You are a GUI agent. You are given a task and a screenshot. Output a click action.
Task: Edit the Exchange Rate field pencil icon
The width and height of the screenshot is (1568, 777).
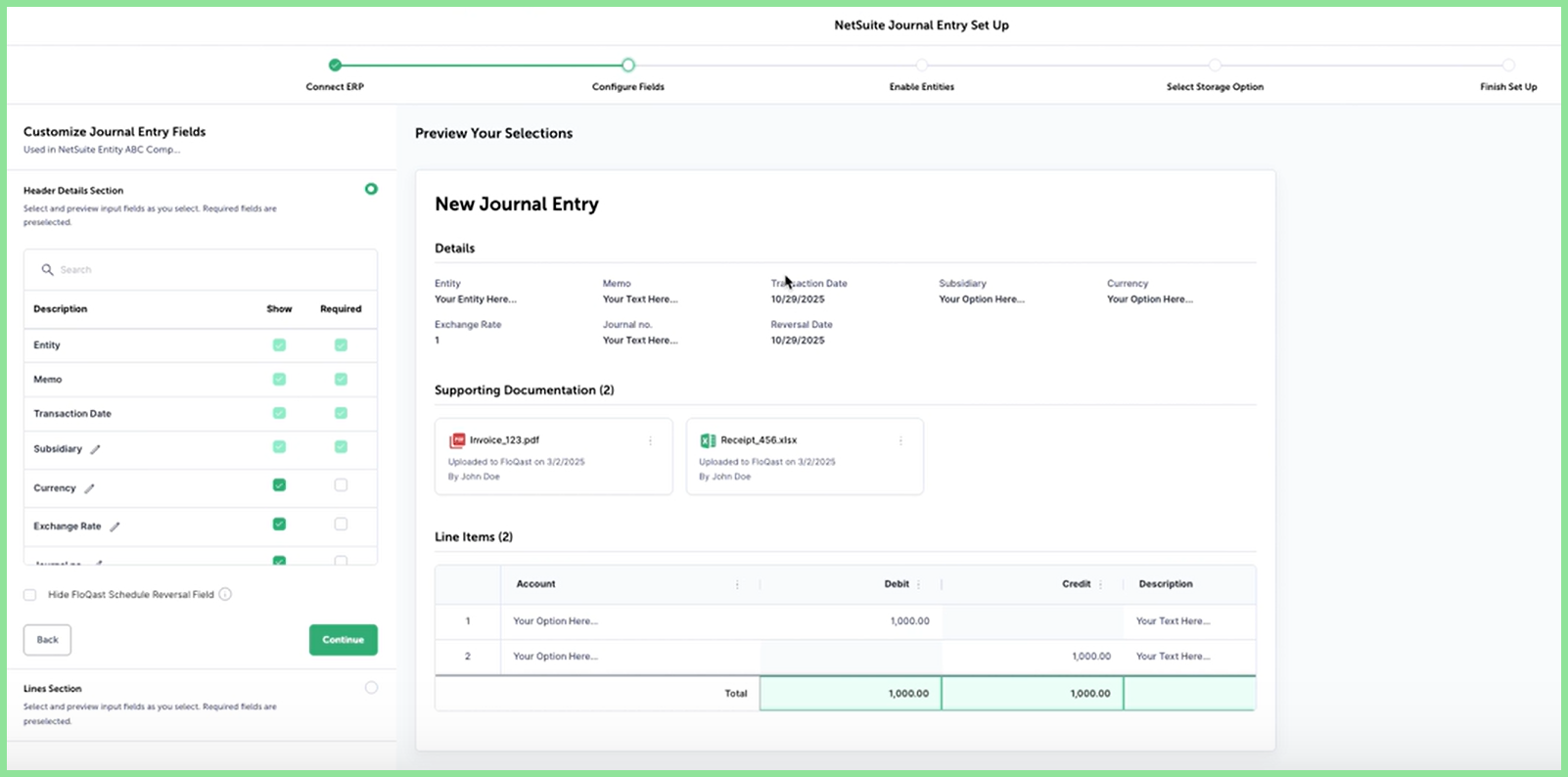click(x=115, y=526)
